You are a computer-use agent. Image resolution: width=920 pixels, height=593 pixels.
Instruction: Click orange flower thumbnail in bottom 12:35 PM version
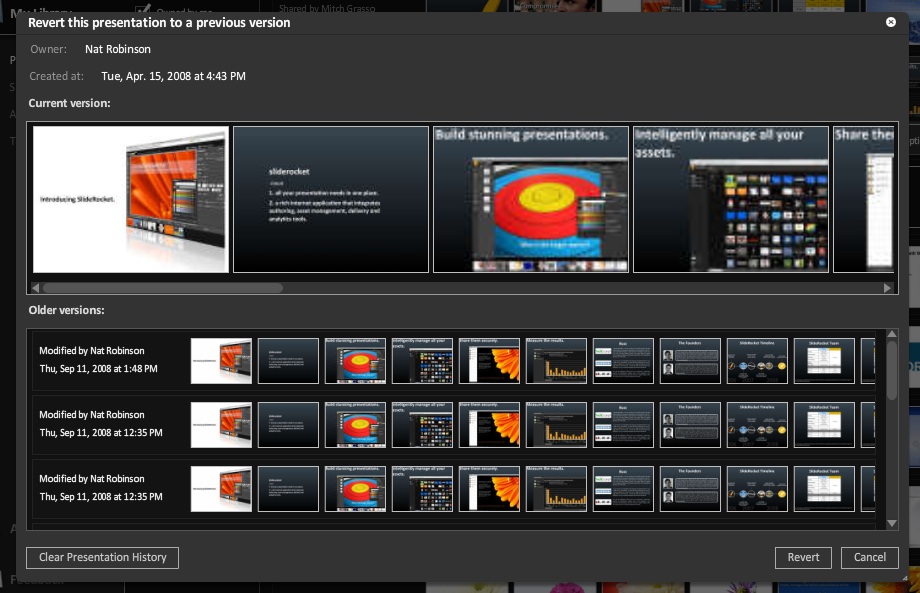point(489,489)
